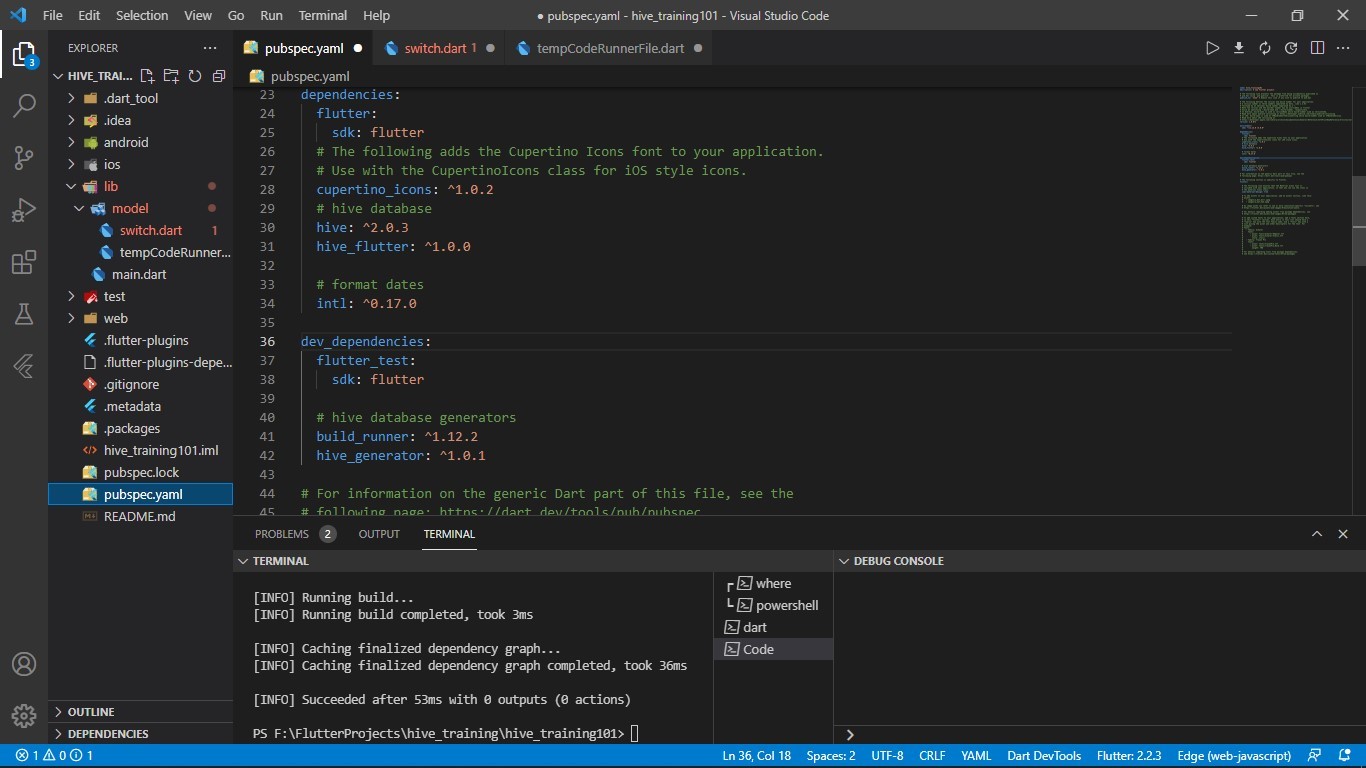
Task: Maximize panel size with chevron up
Action: 1317,534
